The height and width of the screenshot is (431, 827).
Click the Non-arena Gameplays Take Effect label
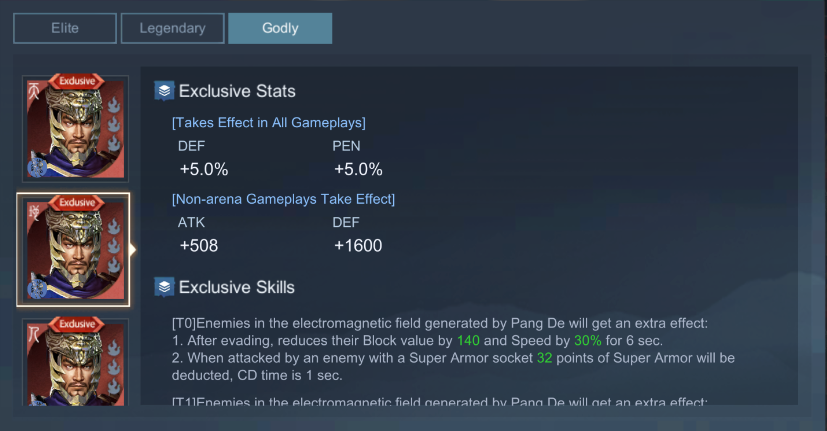click(x=283, y=199)
